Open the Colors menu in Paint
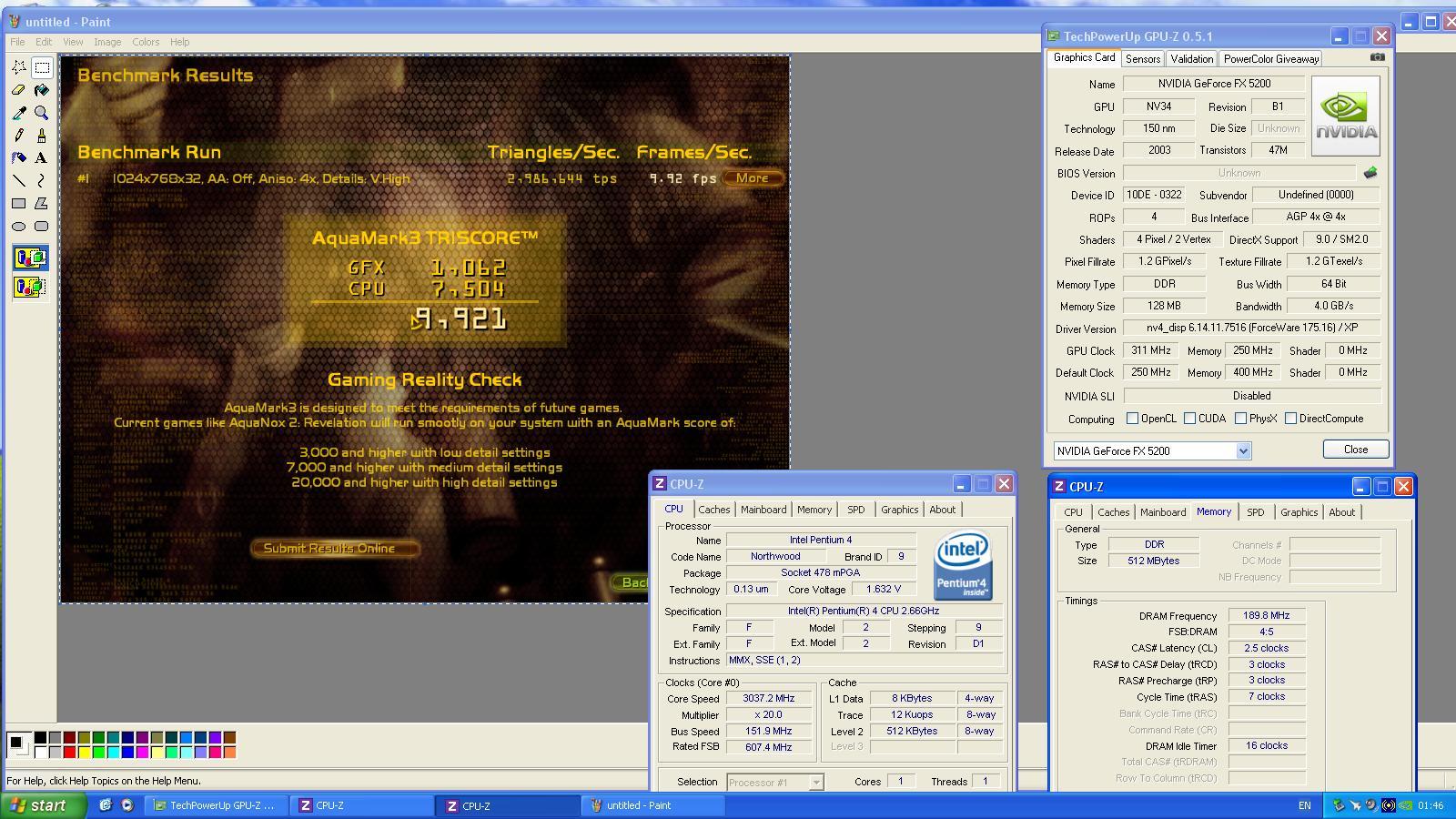Viewport: 1456px width, 819px height. 146,42
